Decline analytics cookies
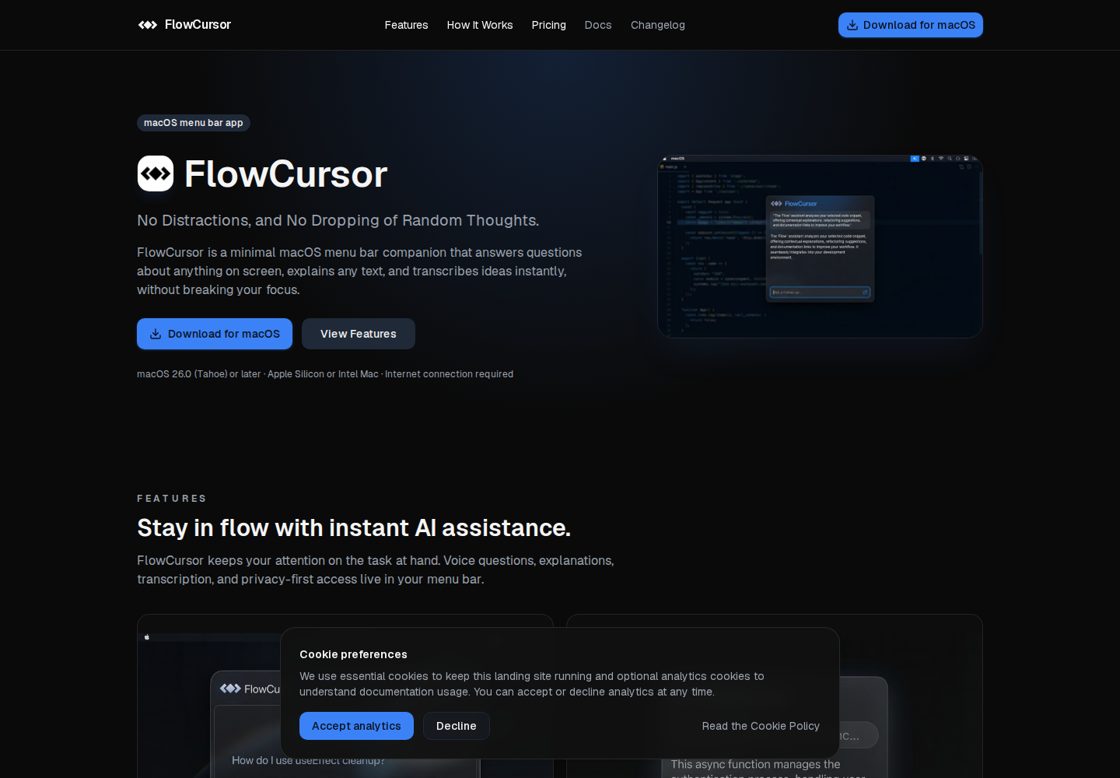Screen dimensions: 1120x778 [x=456, y=726]
